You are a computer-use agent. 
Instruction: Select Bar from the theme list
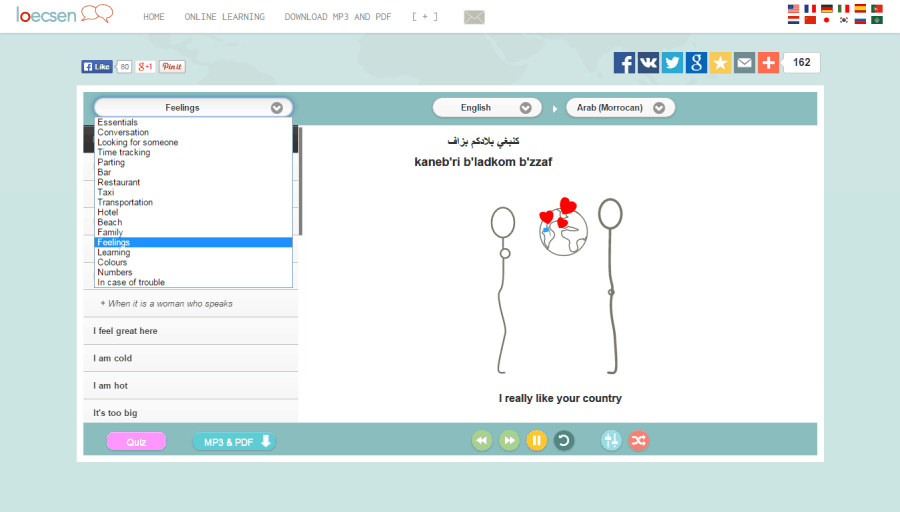point(193,172)
